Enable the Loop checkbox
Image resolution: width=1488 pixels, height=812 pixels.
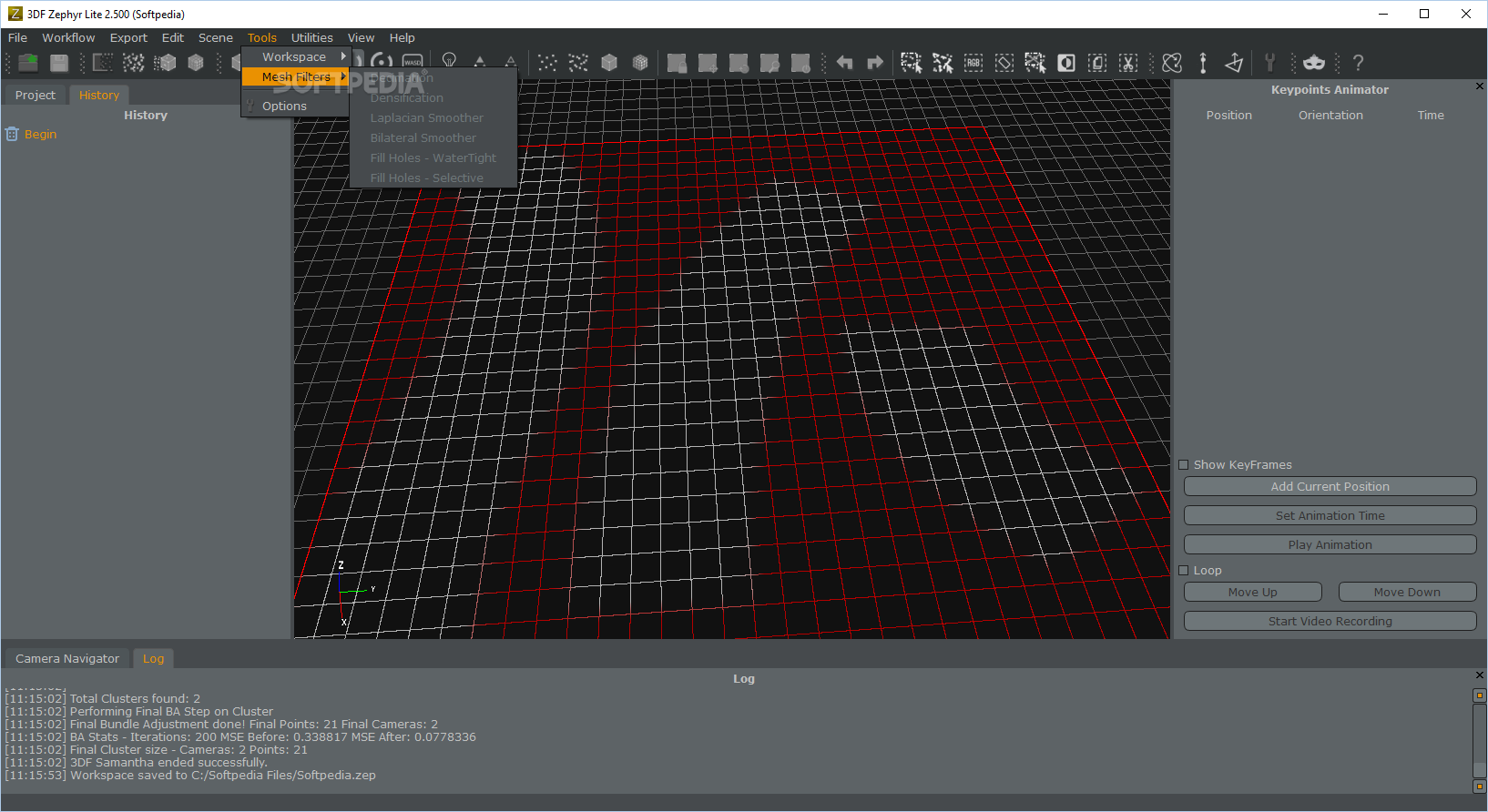click(x=1184, y=571)
